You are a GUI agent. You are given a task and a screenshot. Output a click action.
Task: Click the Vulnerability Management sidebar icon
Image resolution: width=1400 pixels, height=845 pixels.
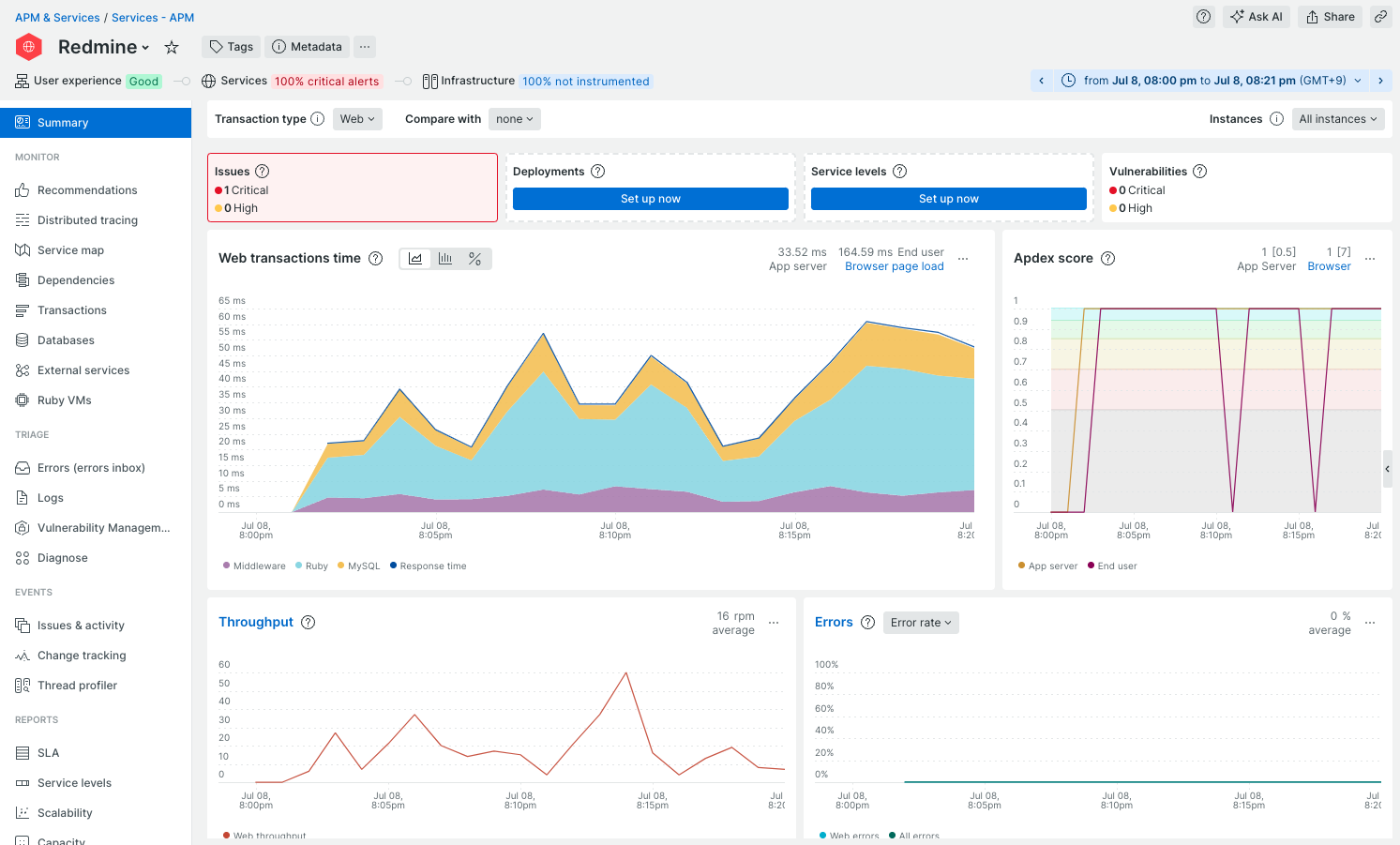[x=23, y=528]
